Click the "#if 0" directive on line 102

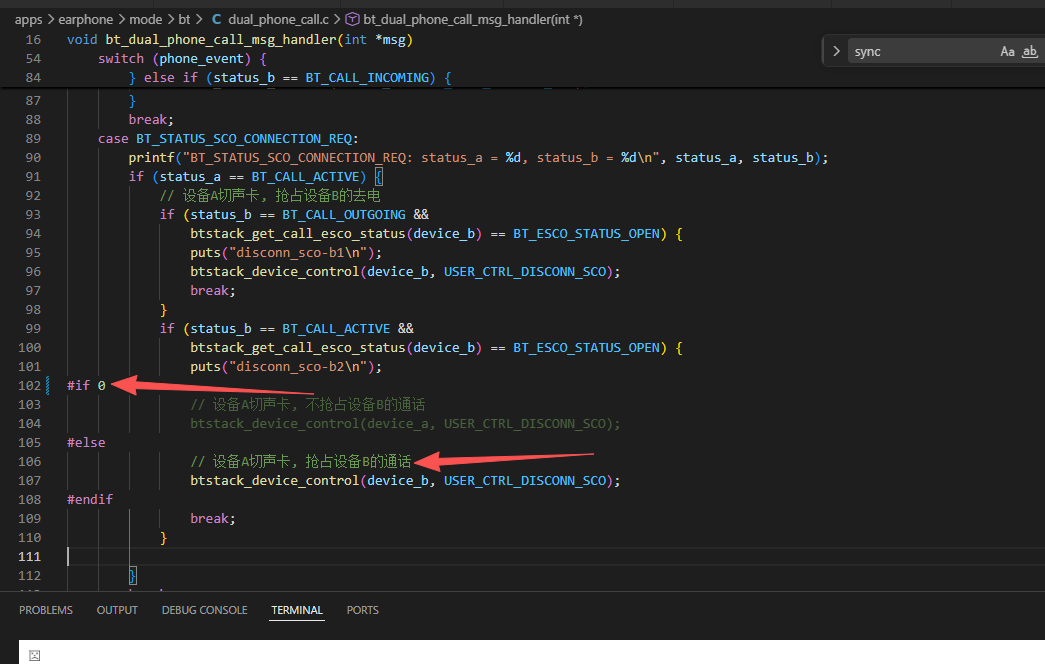coord(86,385)
